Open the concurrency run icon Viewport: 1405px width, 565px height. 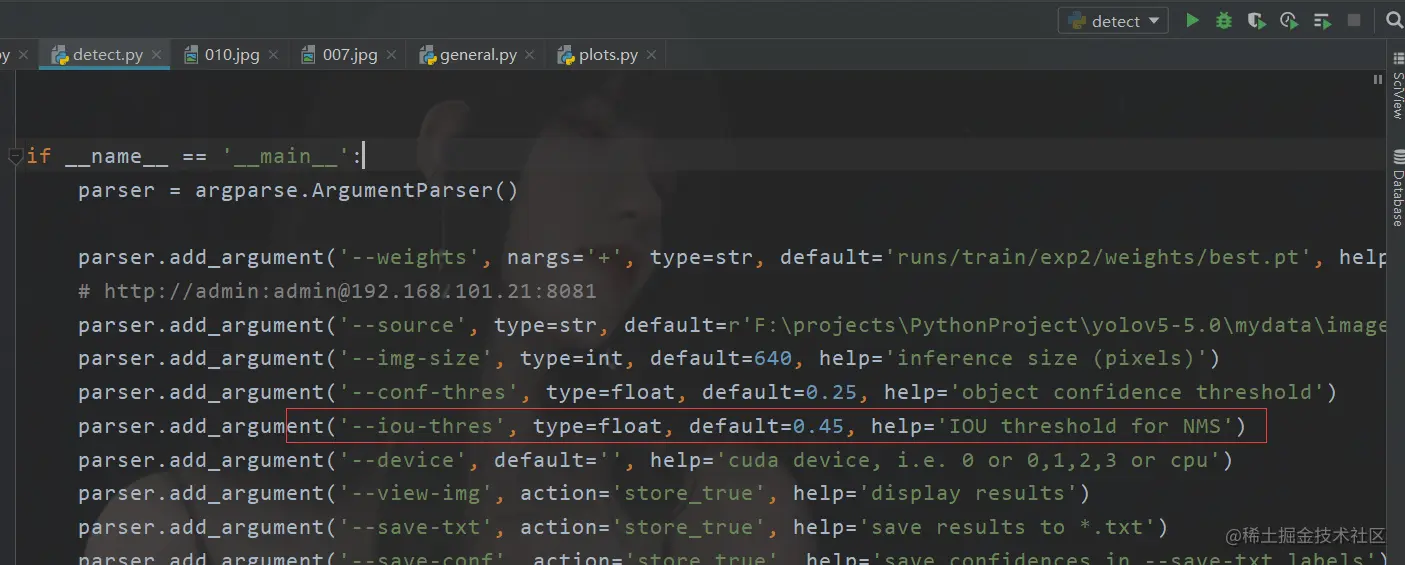point(1322,20)
